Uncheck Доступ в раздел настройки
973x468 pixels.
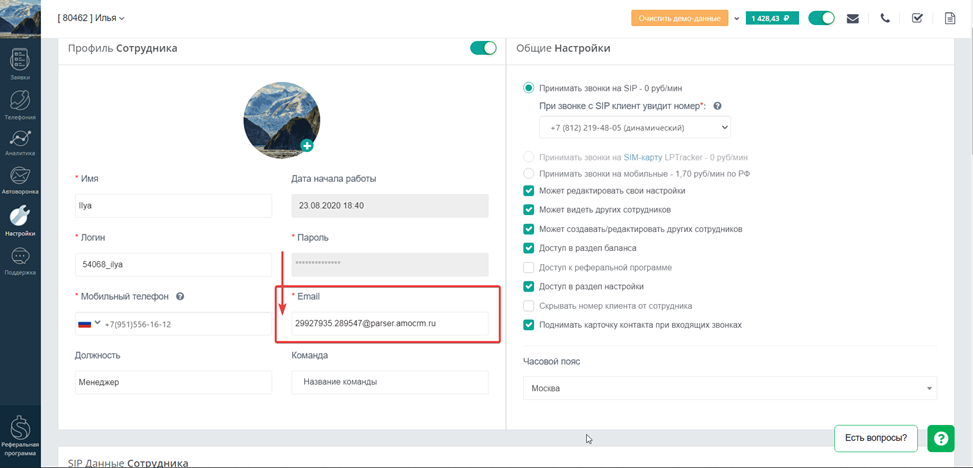pyautogui.click(x=529, y=287)
